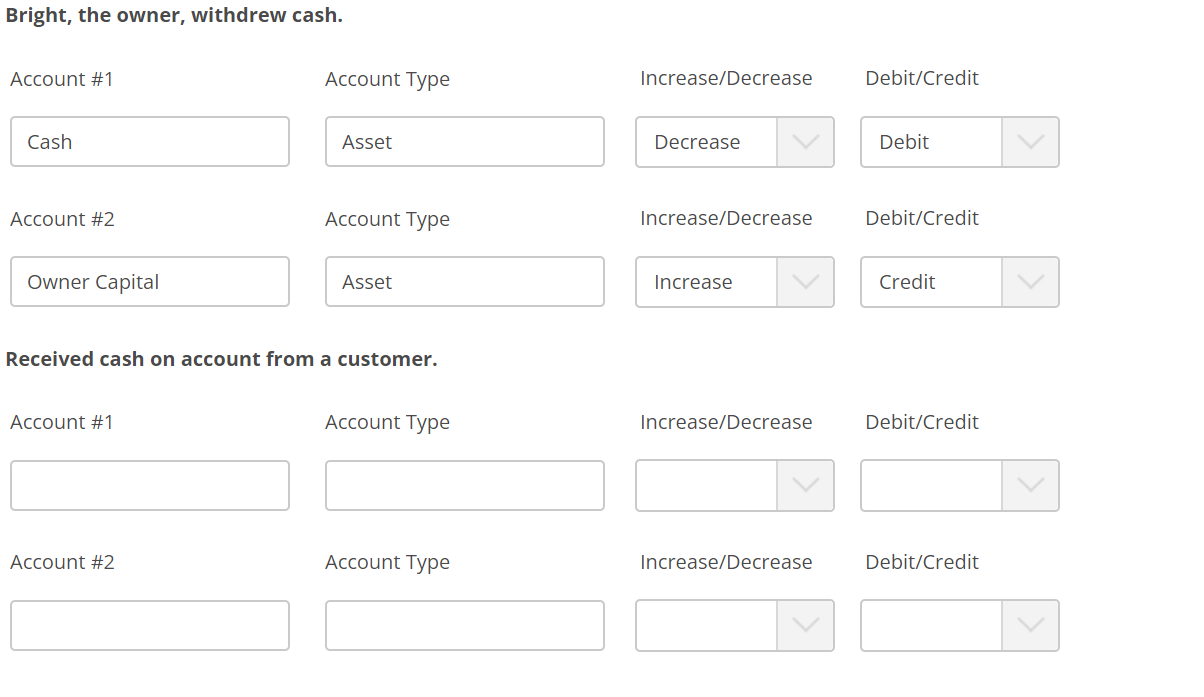Click the Asset type field beside Cash
1204x697 pixels.
464,141
